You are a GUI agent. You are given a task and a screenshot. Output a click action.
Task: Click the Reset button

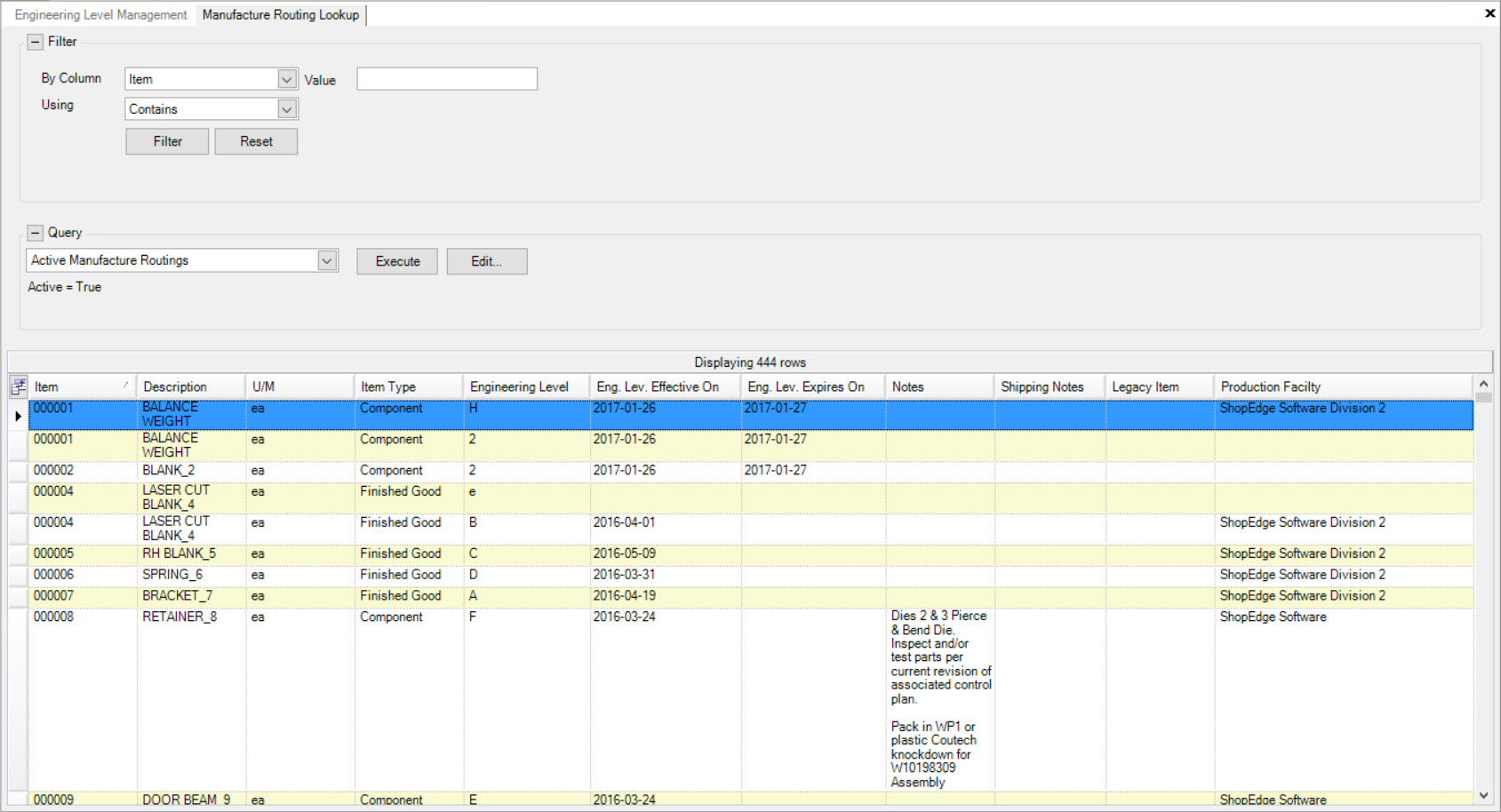point(256,141)
